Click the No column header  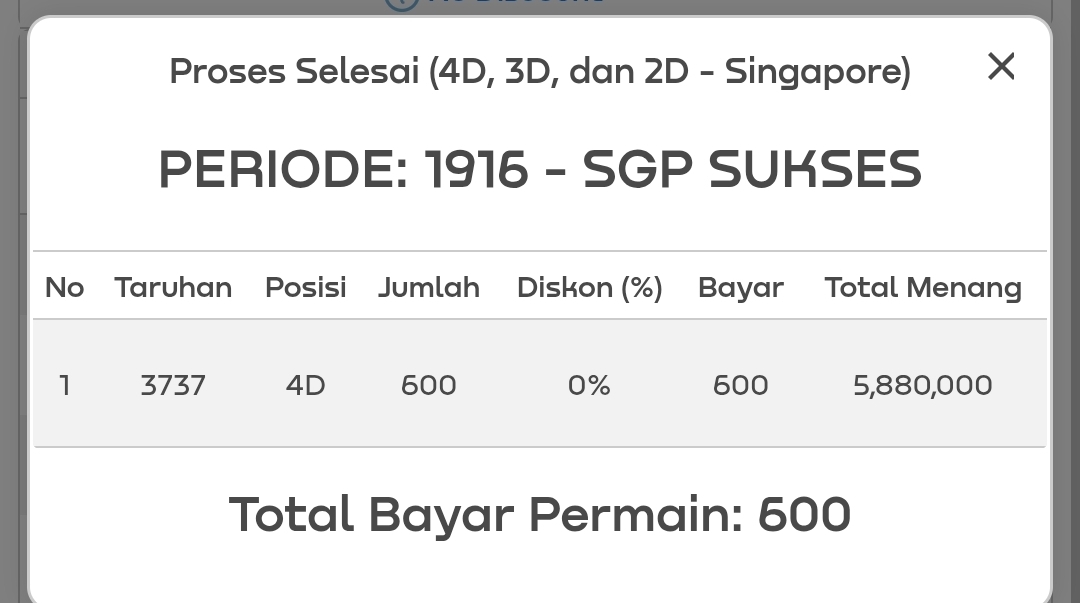coord(65,288)
